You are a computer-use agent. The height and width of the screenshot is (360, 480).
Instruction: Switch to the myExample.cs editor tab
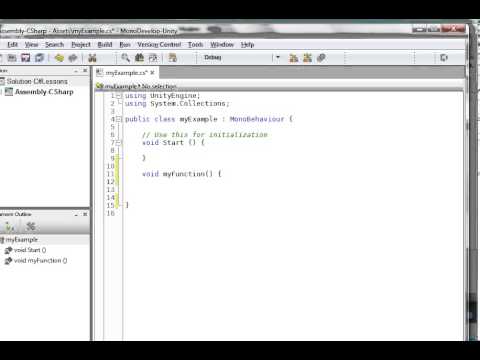click(x=126, y=73)
